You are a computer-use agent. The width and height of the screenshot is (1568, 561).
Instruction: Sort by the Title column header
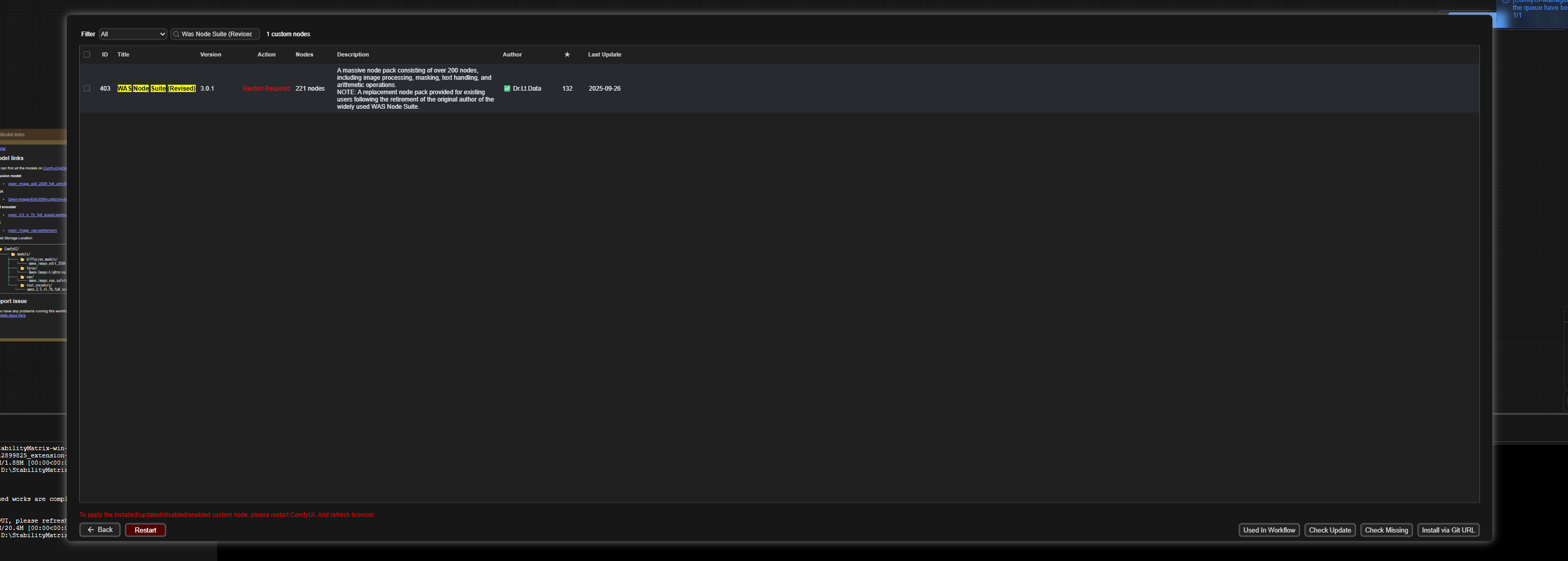pos(123,55)
